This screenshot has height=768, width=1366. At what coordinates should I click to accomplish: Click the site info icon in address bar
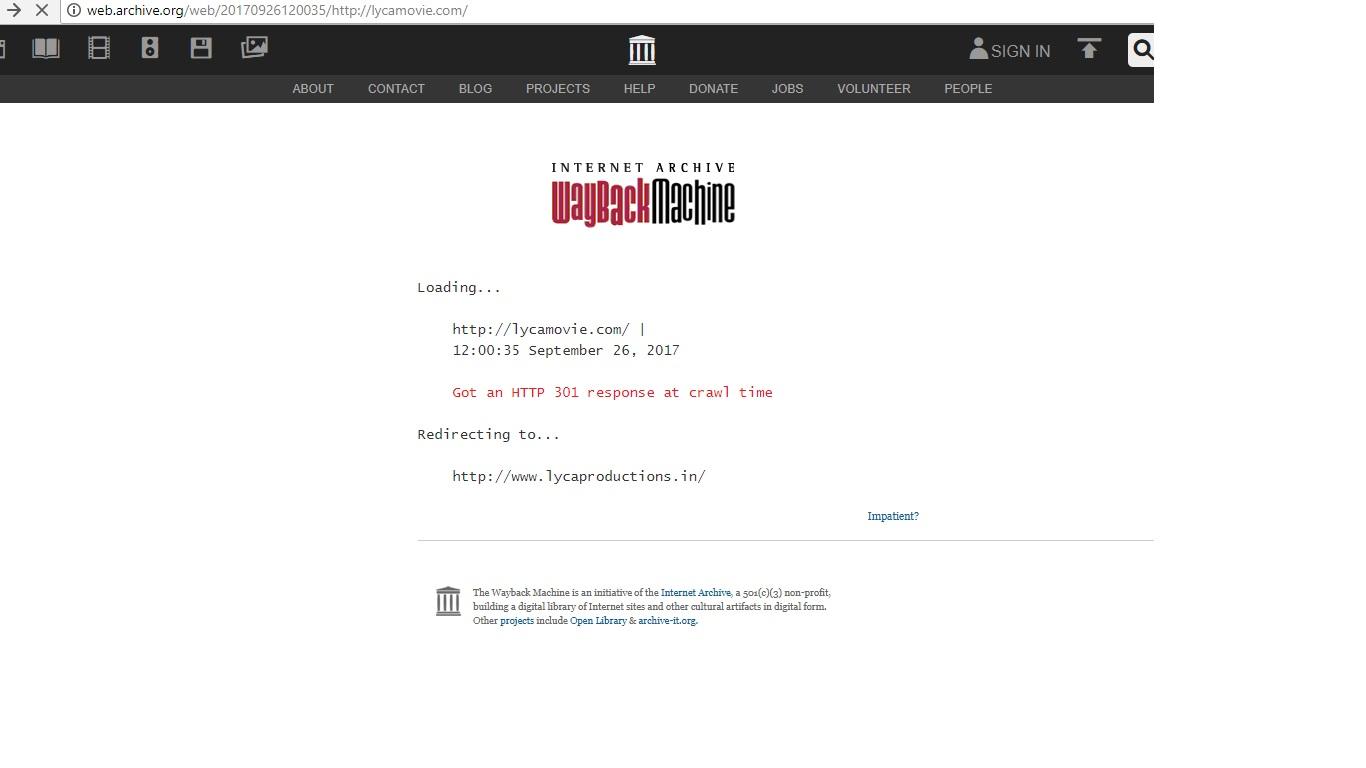point(73,10)
